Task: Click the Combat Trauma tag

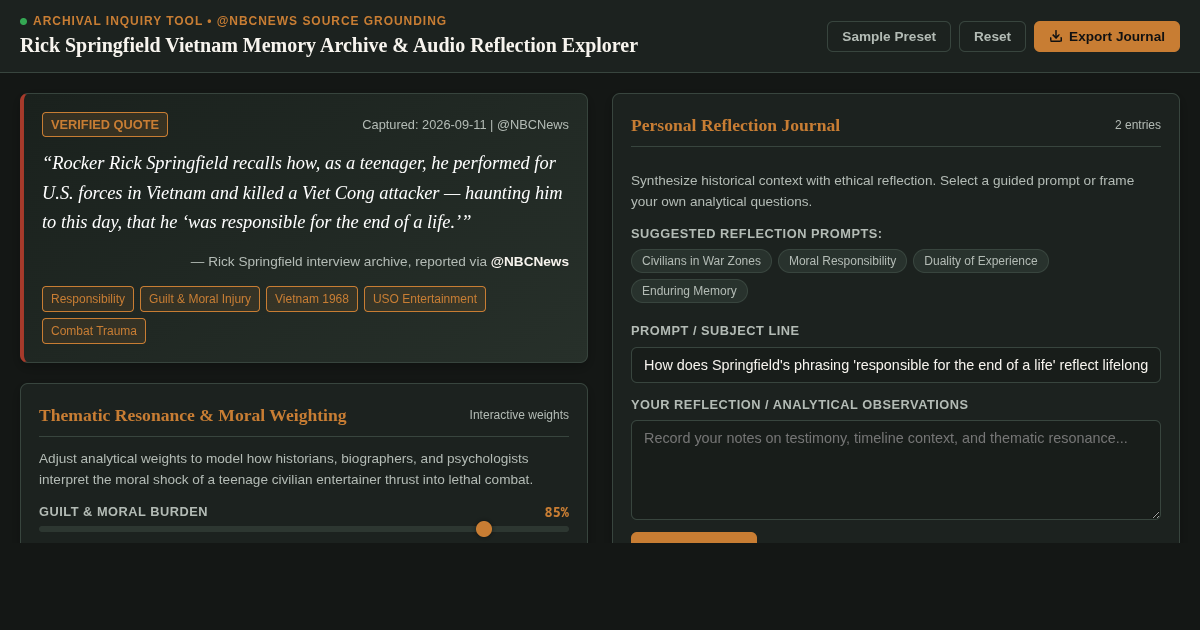Action: pyautogui.click(x=94, y=331)
